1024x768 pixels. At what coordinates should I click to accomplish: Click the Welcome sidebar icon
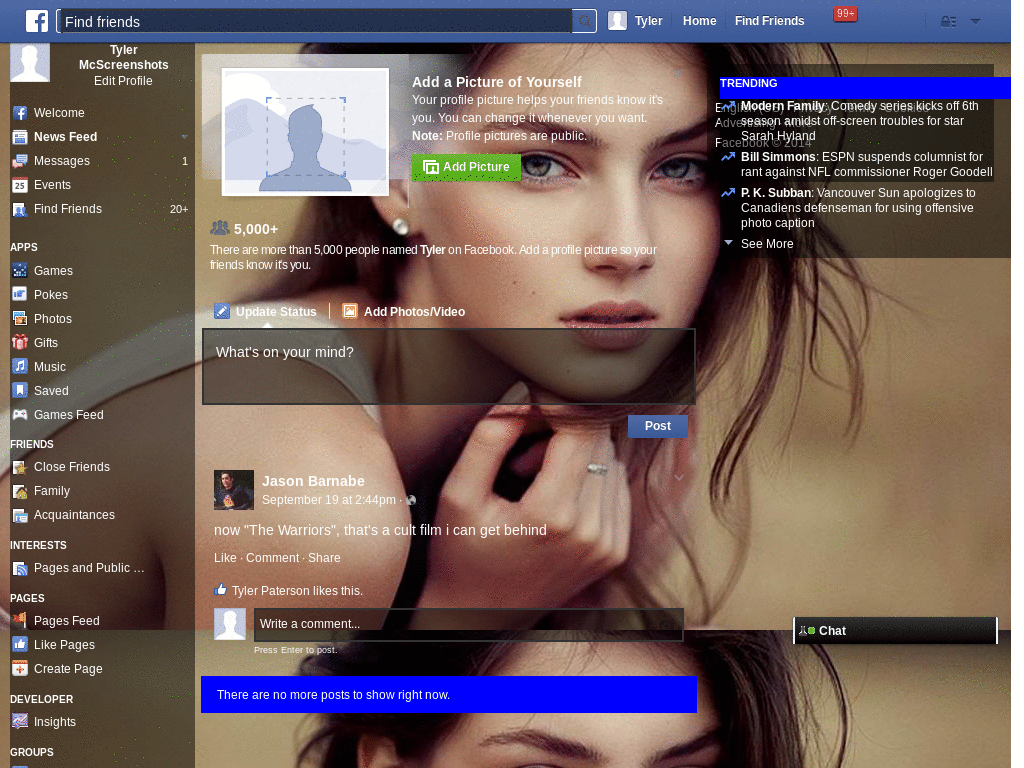coord(20,113)
